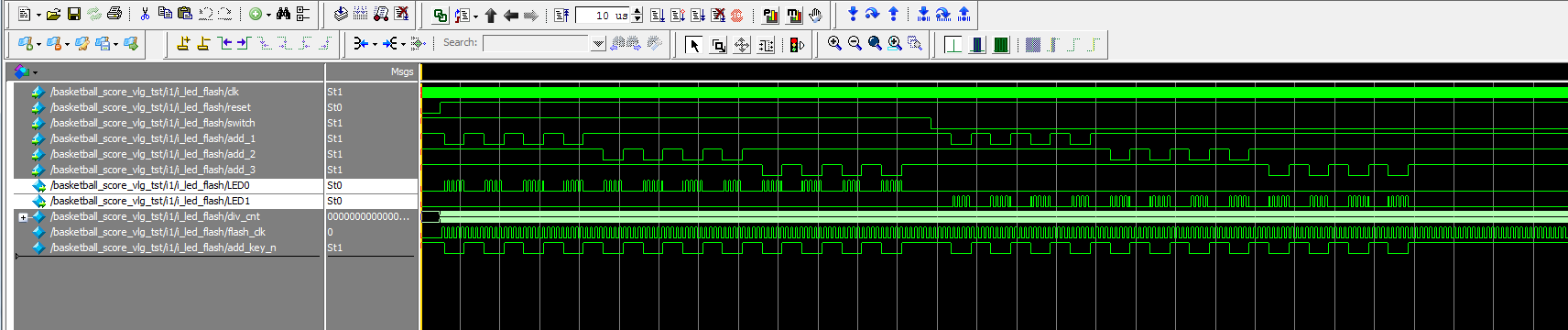
Task: Select the i_led_flash/add_2 signal
Action: click(x=153, y=154)
